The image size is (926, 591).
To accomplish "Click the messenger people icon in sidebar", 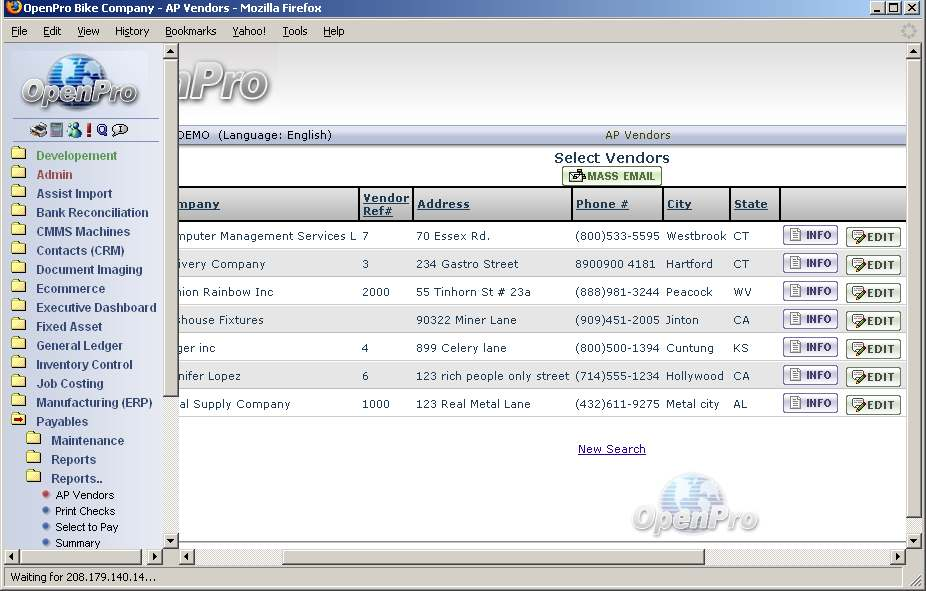I will tap(74, 130).
